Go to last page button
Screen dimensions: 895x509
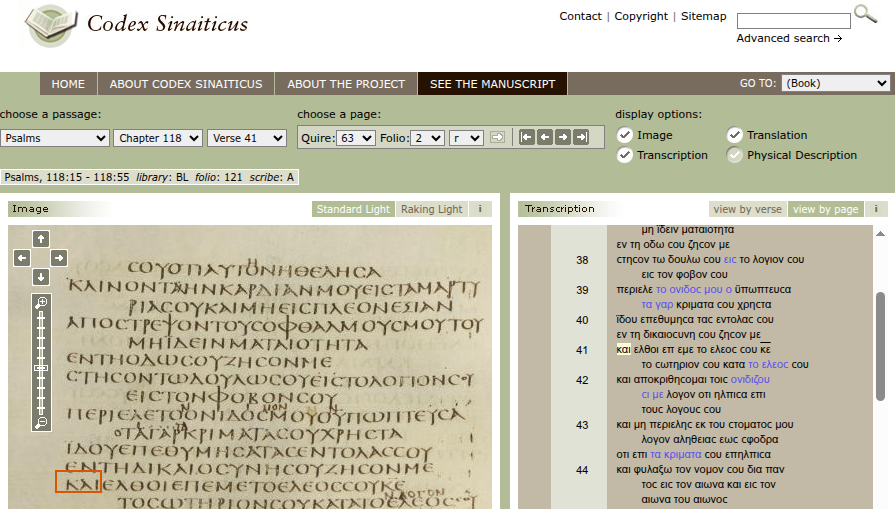[582, 137]
